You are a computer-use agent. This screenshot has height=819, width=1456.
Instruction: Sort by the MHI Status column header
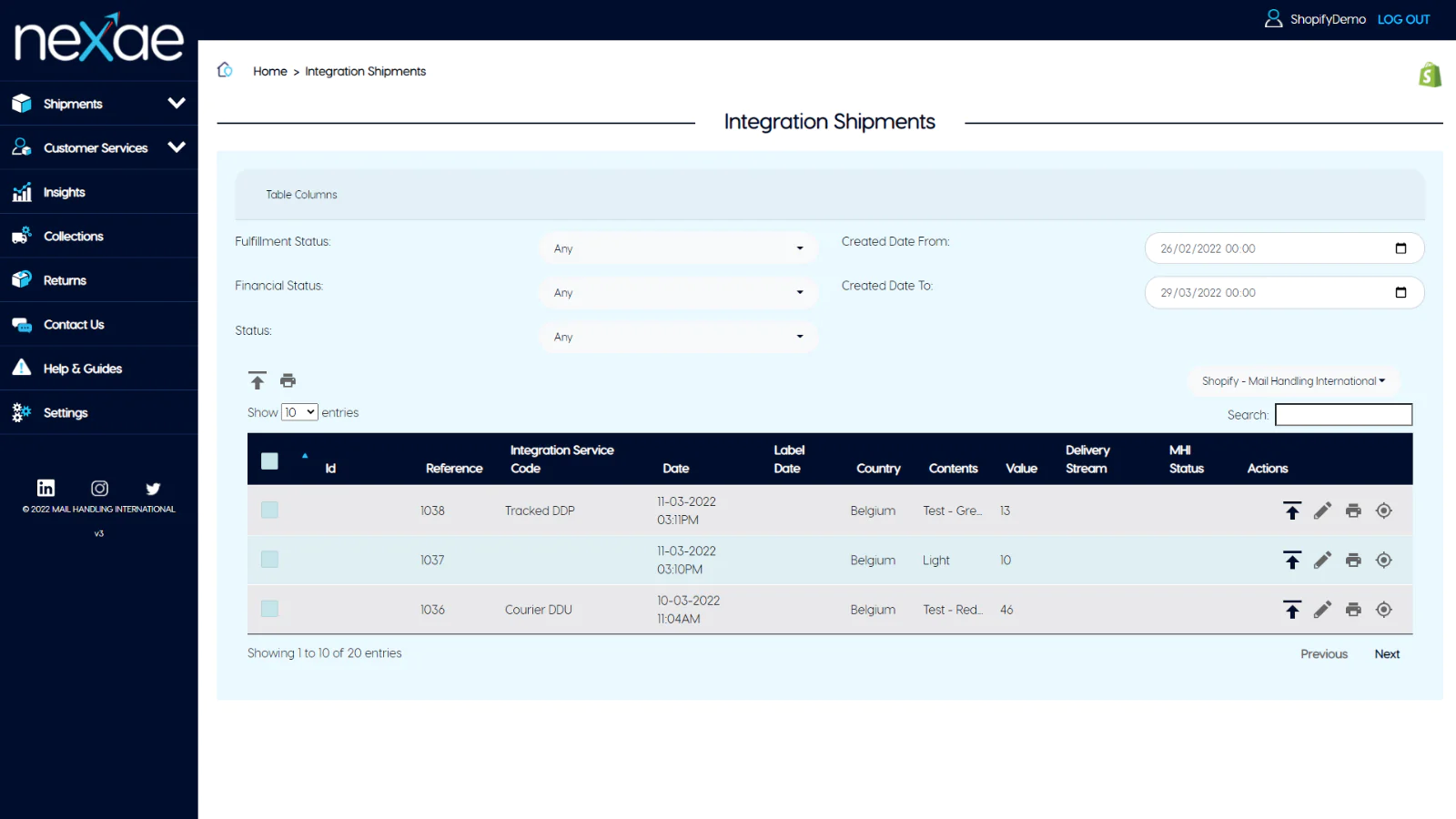pyautogui.click(x=1187, y=459)
